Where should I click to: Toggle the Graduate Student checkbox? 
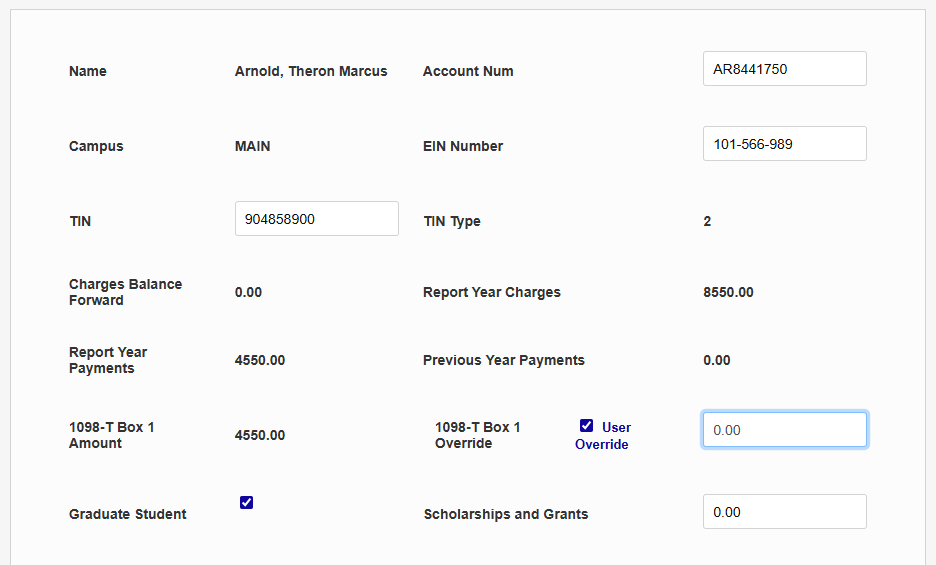tap(247, 502)
